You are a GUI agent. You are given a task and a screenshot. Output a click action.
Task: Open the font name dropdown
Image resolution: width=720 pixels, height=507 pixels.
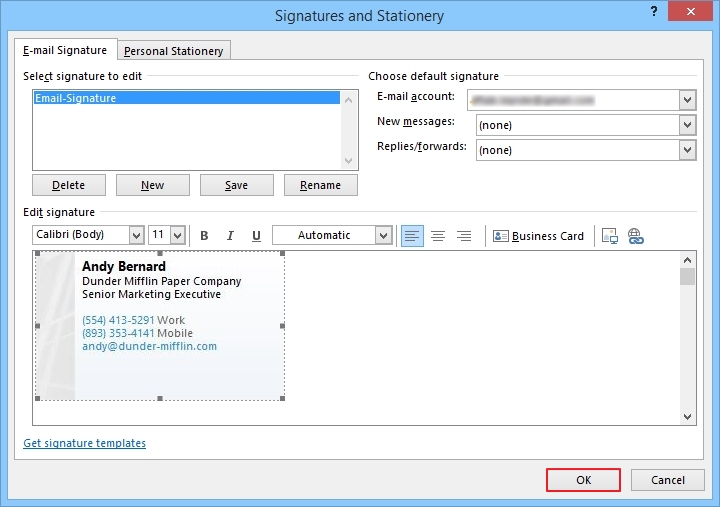click(136, 235)
